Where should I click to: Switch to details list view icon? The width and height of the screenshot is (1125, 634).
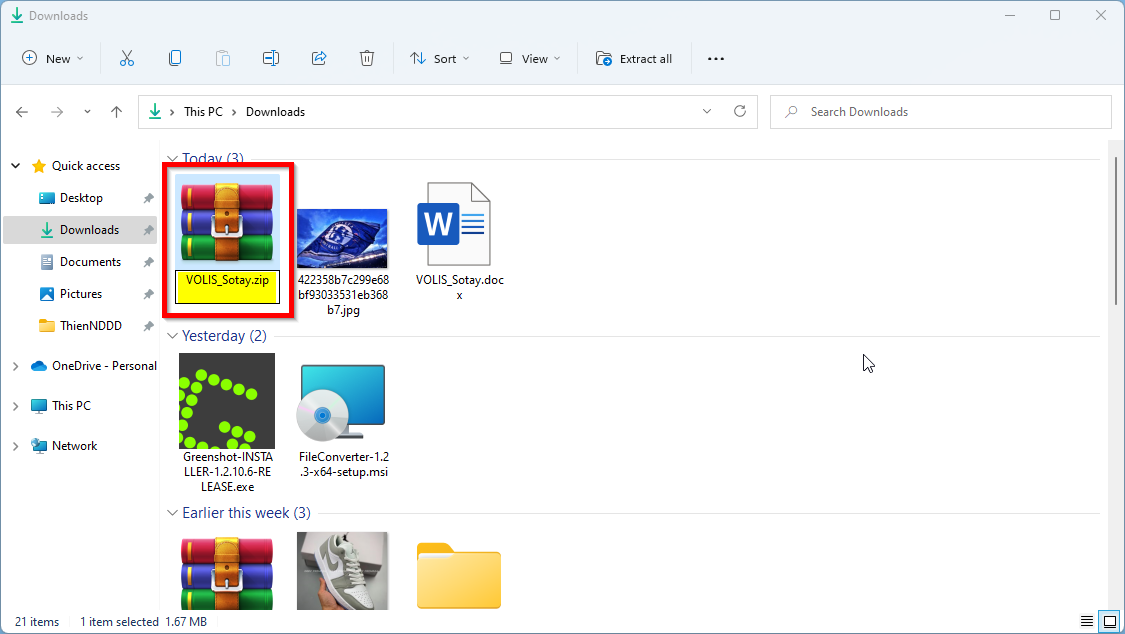point(1087,621)
